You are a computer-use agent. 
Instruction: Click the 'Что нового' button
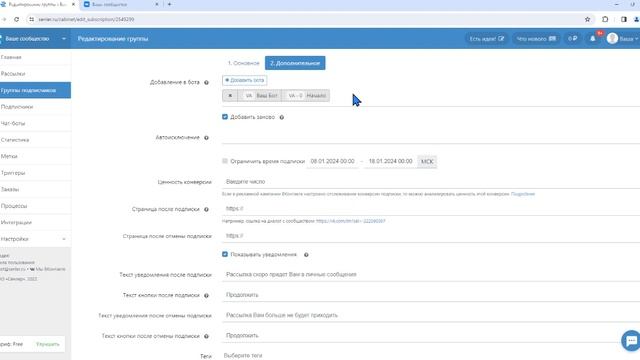click(536, 39)
